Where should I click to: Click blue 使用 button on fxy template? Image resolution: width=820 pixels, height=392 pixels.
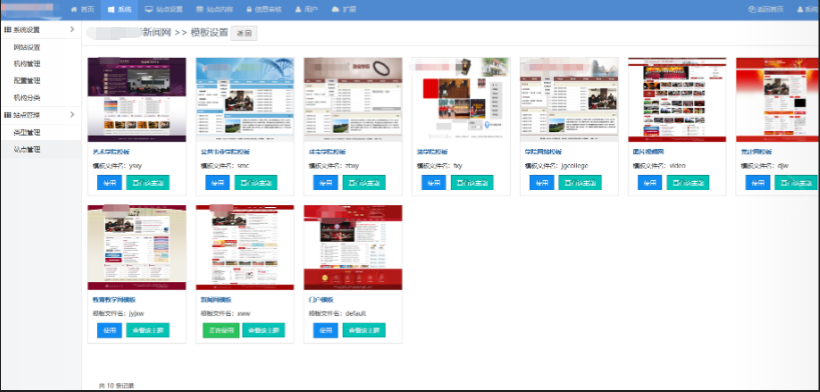(434, 182)
